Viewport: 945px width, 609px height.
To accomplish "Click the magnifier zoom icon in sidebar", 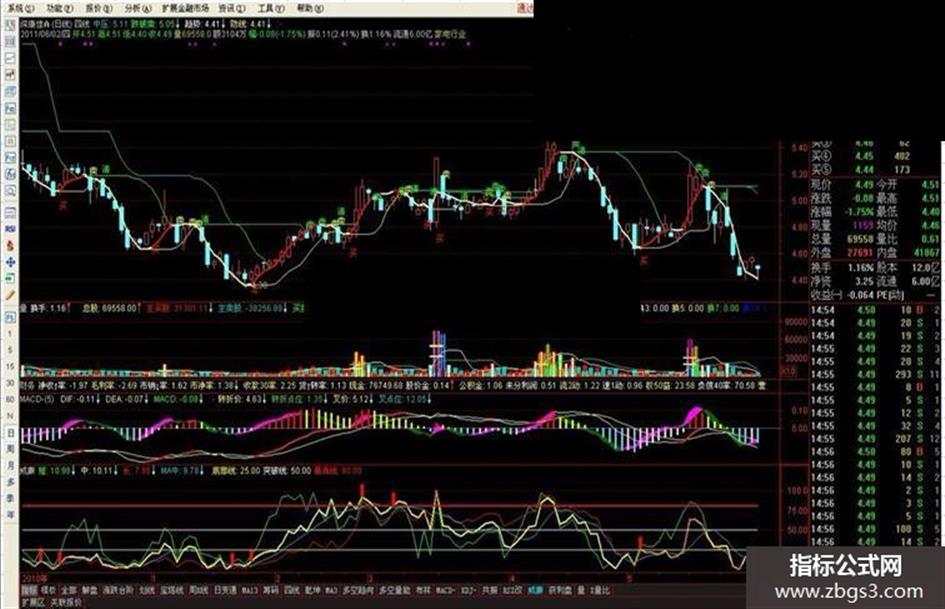I will click(10, 191).
